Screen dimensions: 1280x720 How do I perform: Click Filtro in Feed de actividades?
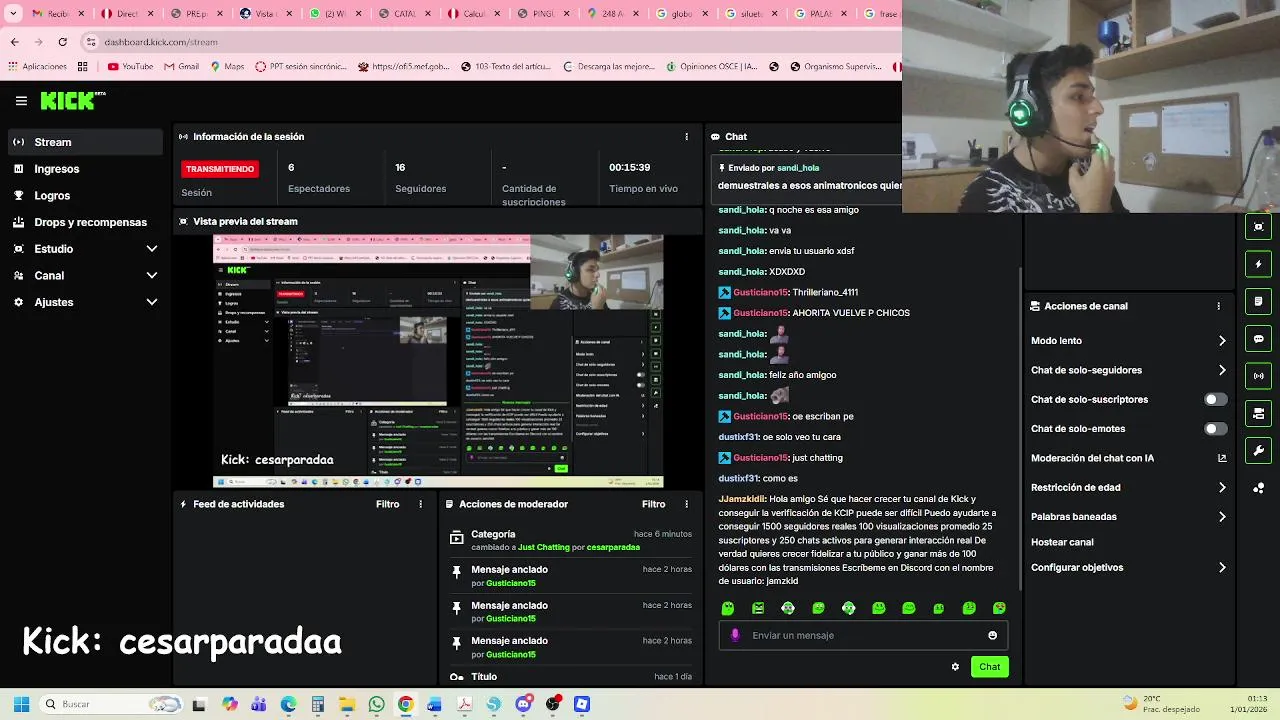click(387, 504)
